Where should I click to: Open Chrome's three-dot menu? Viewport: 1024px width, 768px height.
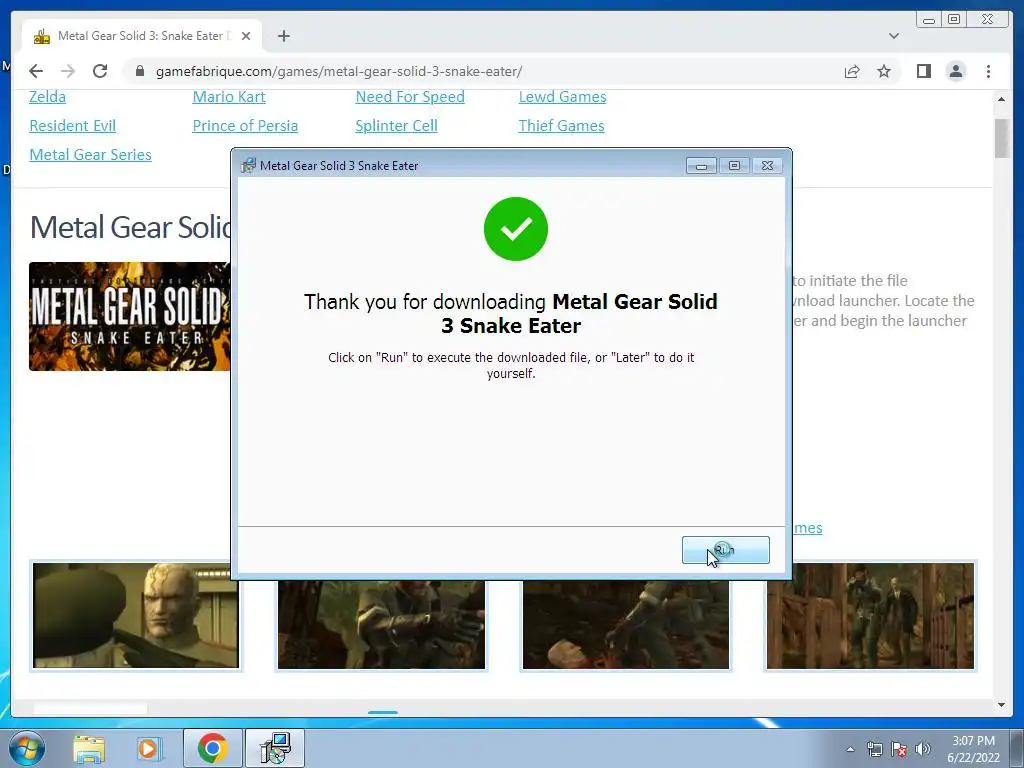pos(988,71)
